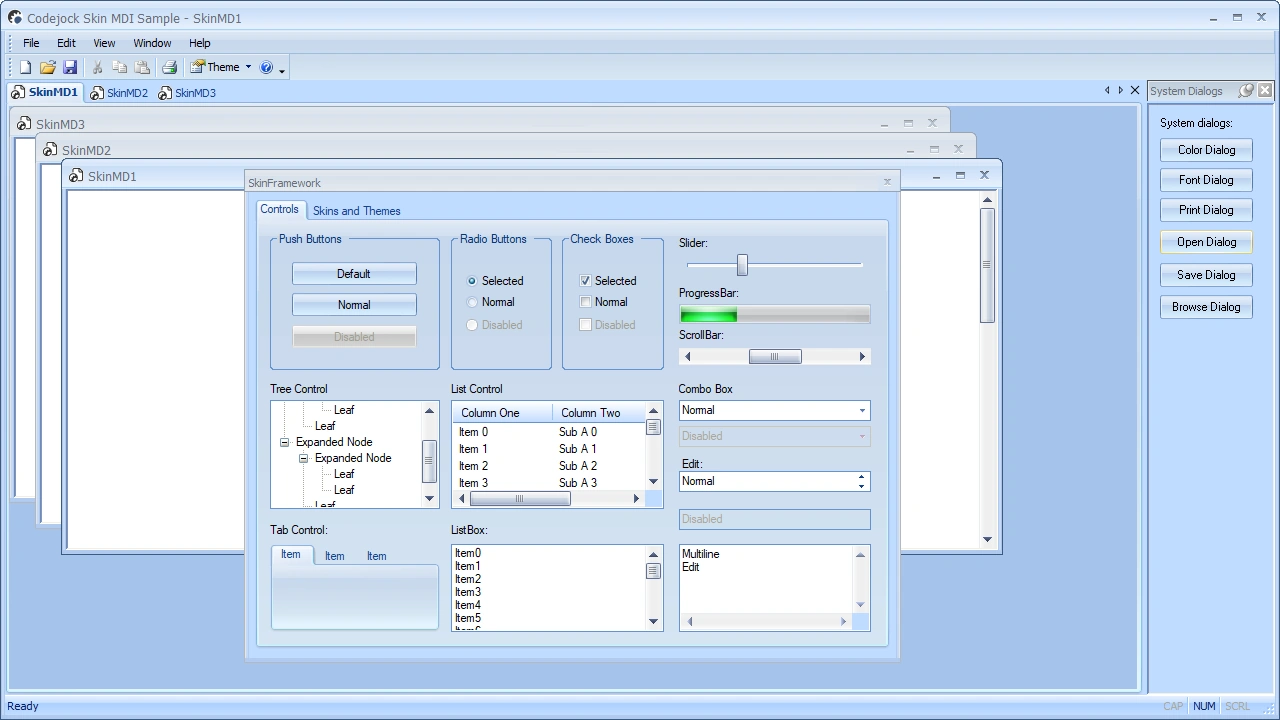The height and width of the screenshot is (720, 1280).
Task: Switch to the SkinMD2 document tab
Action: (x=119, y=93)
